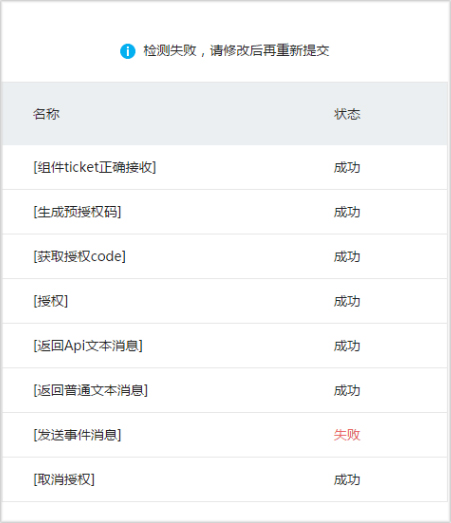Click the 名称 column header
The width and height of the screenshot is (451, 523).
pyautogui.click(x=46, y=114)
